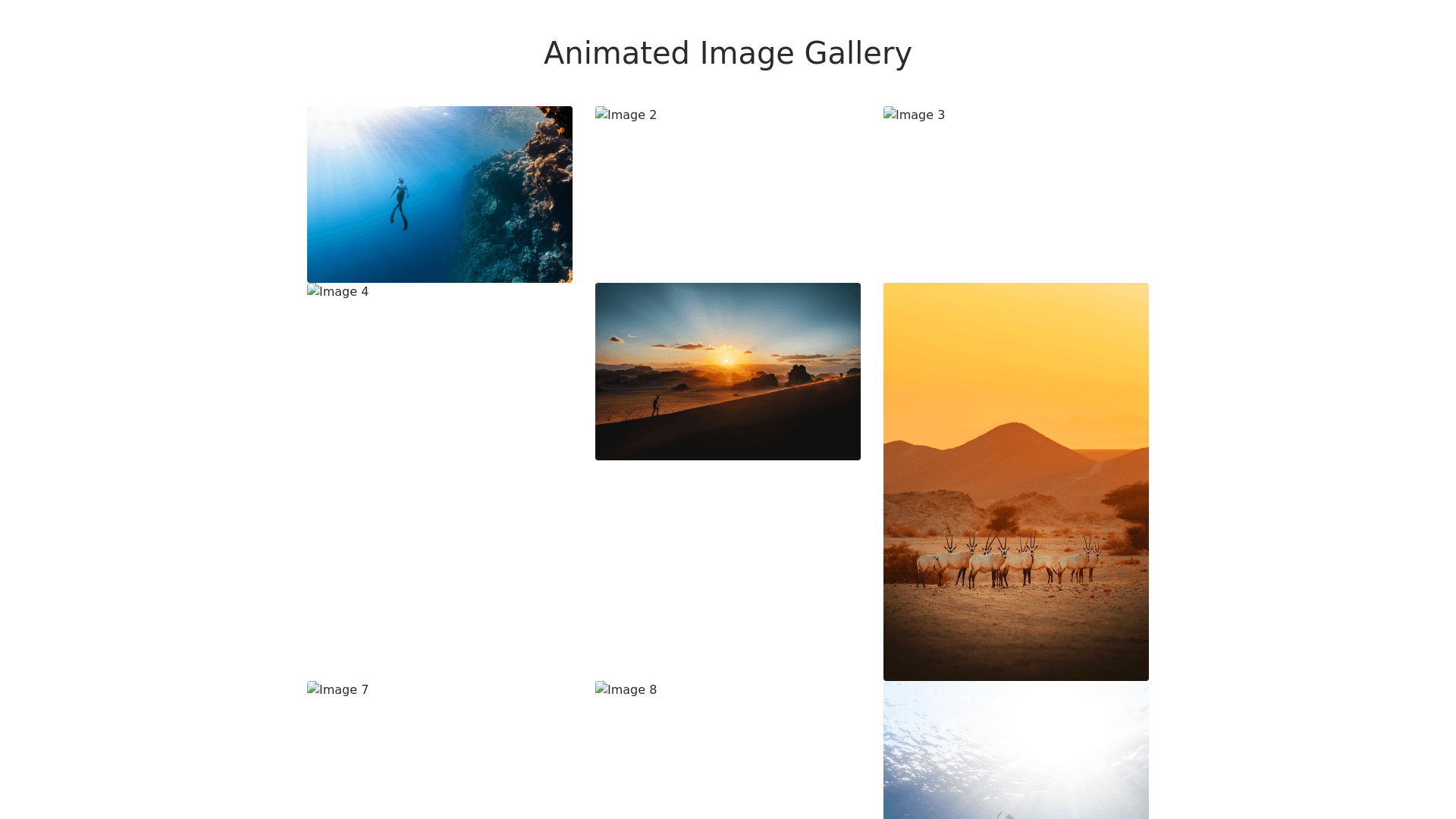Click the mountain peak in oryx photo
The image size is (1456, 819).
coord(1014,428)
